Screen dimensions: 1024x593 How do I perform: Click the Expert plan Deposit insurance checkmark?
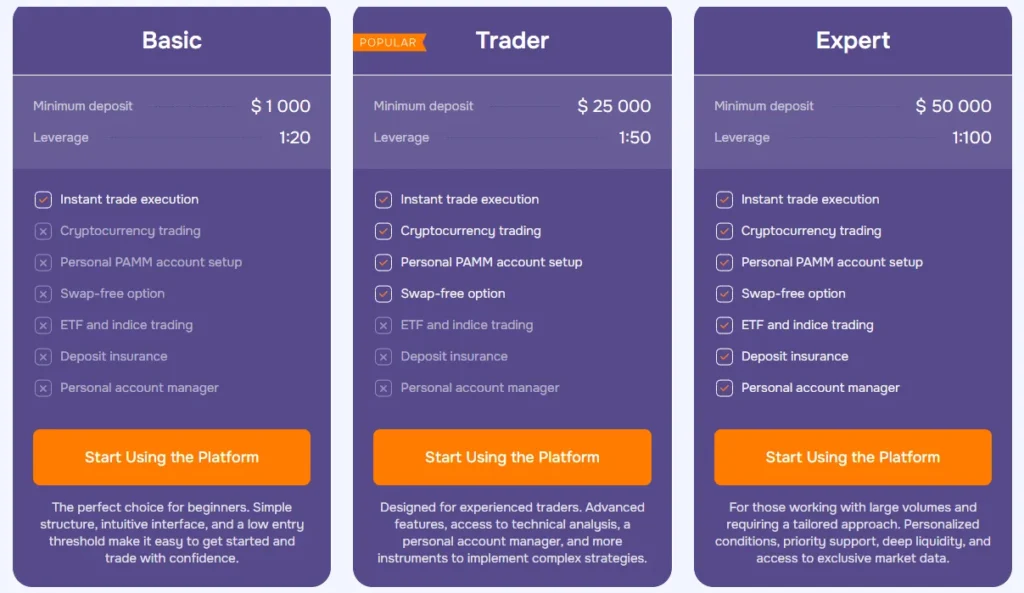click(x=724, y=357)
